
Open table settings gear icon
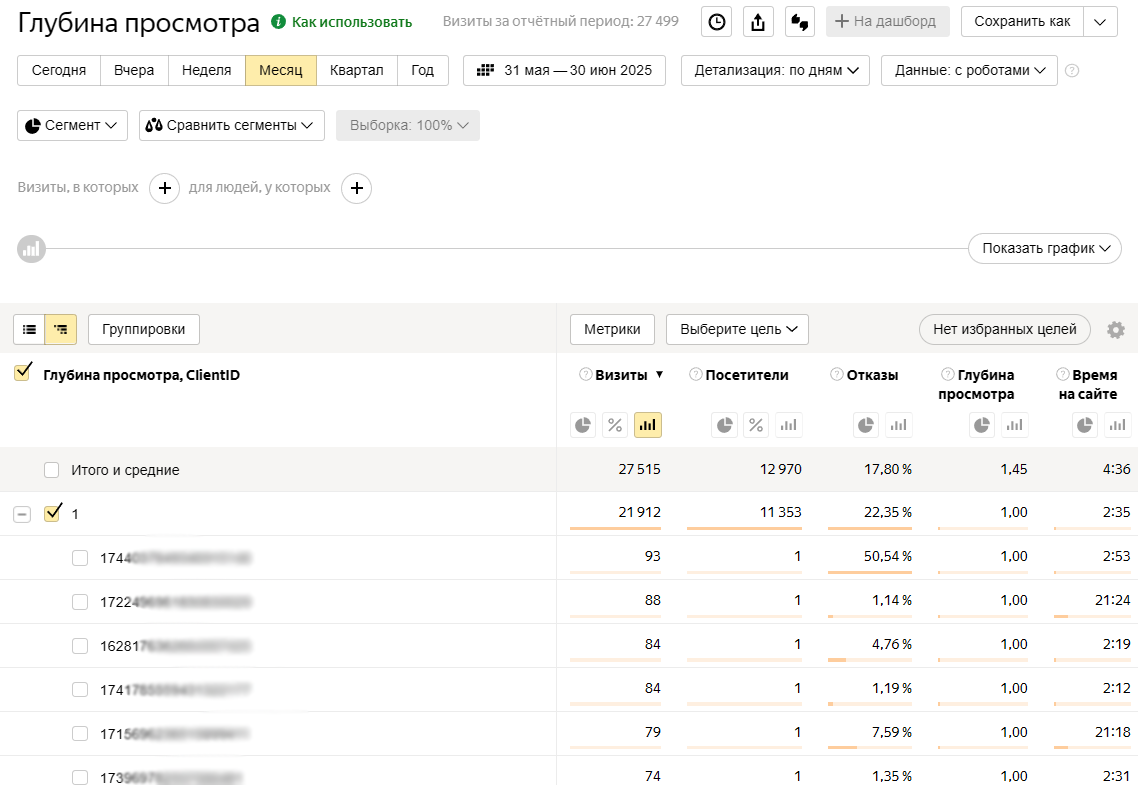click(x=1116, y=329)
